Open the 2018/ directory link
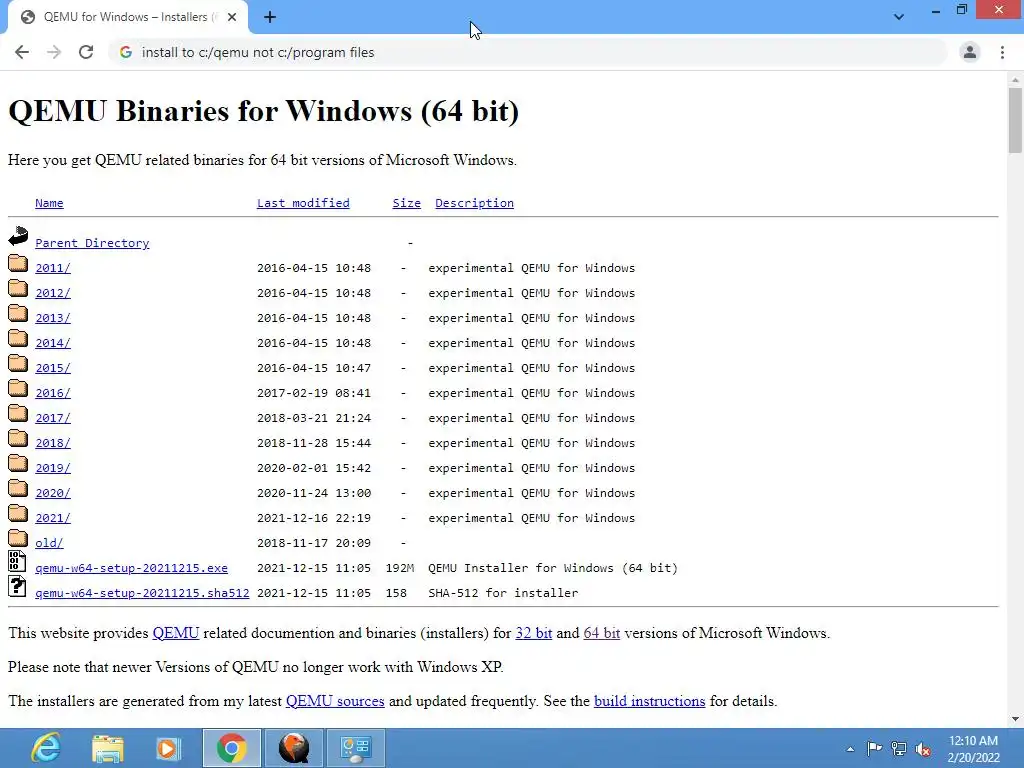 point(53,443)
